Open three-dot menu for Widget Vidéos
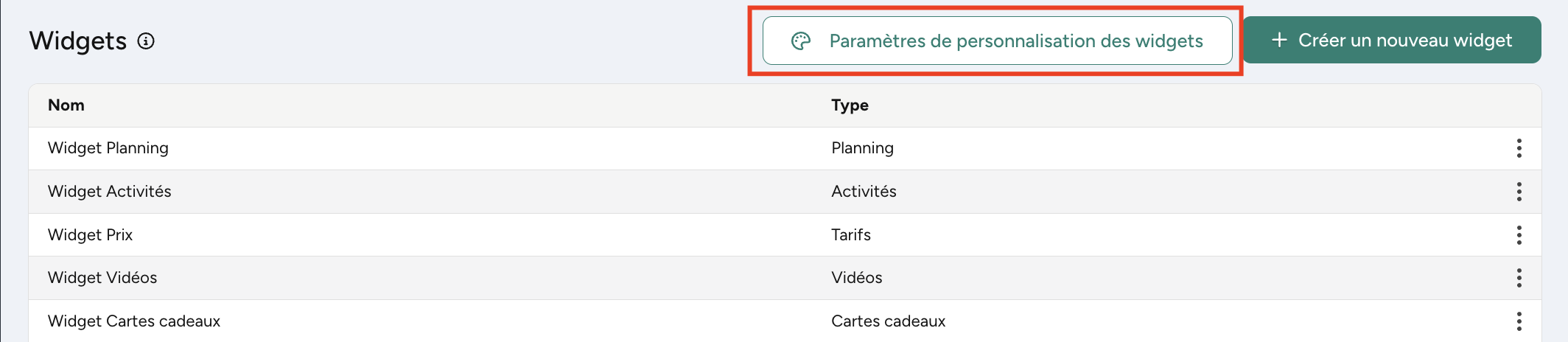 [1519, 278]
